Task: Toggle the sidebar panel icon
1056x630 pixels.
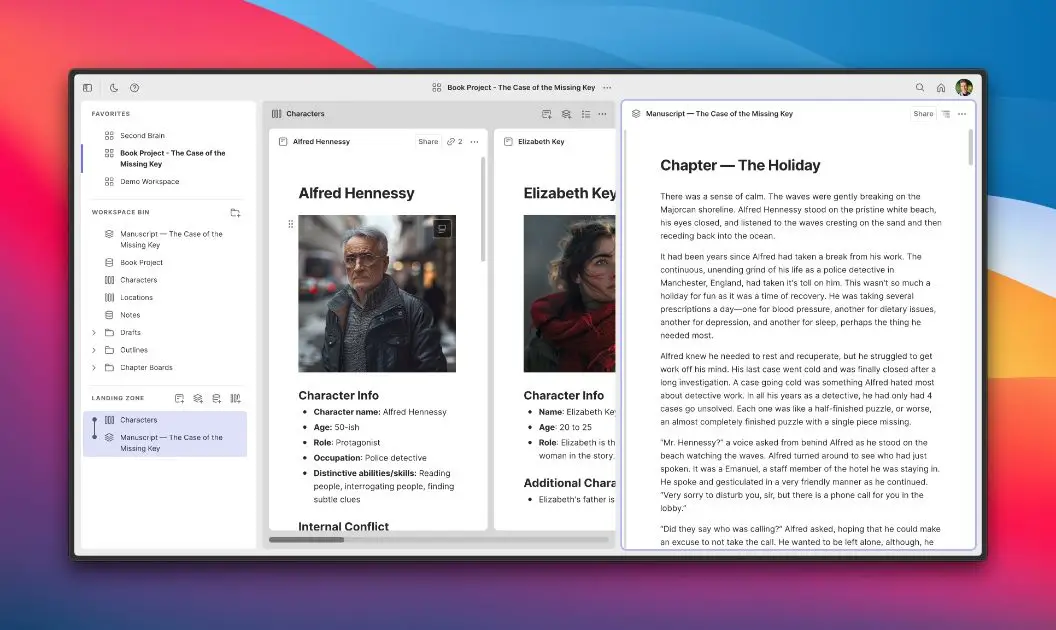Action: pos(88,88)
